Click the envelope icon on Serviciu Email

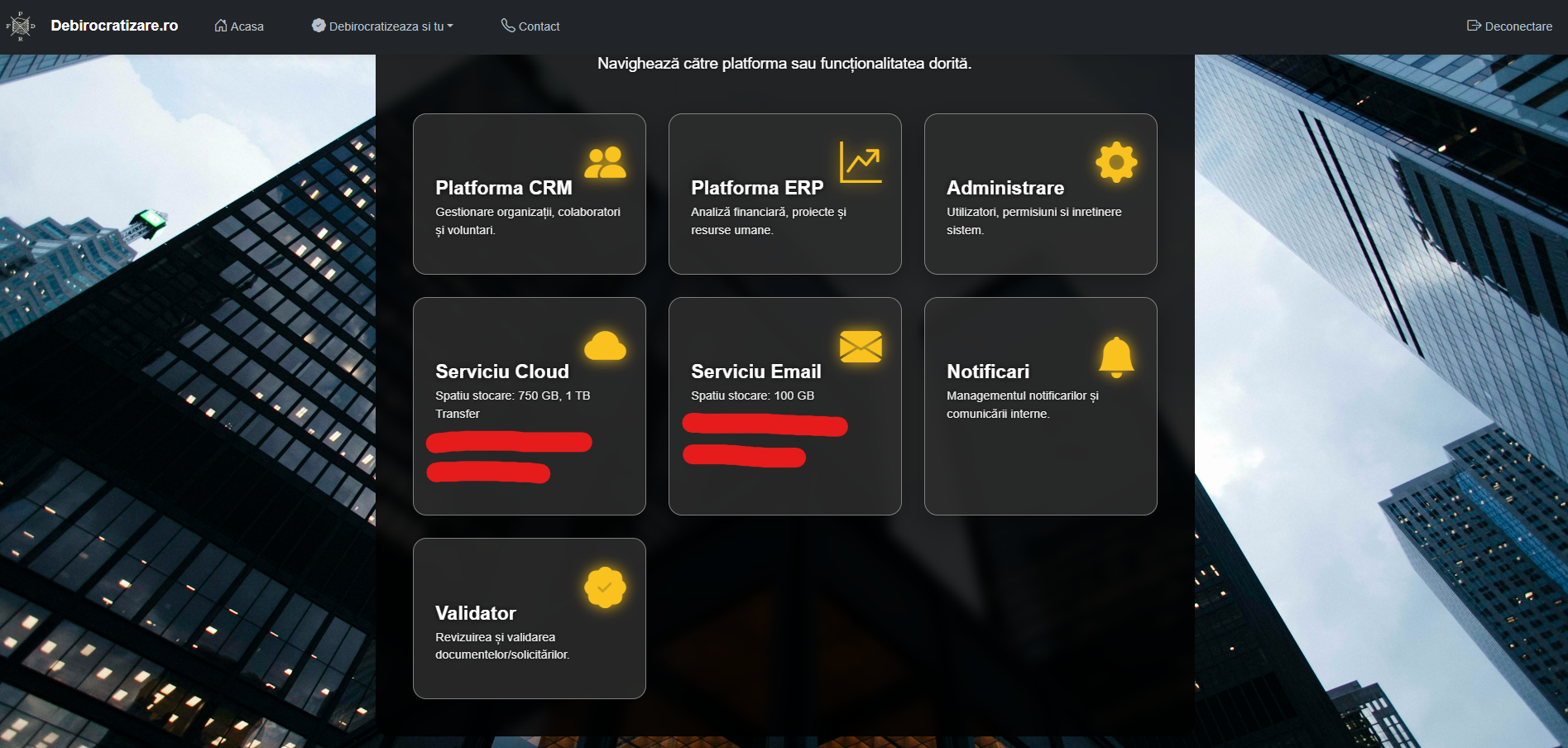[x=861, y=346]
